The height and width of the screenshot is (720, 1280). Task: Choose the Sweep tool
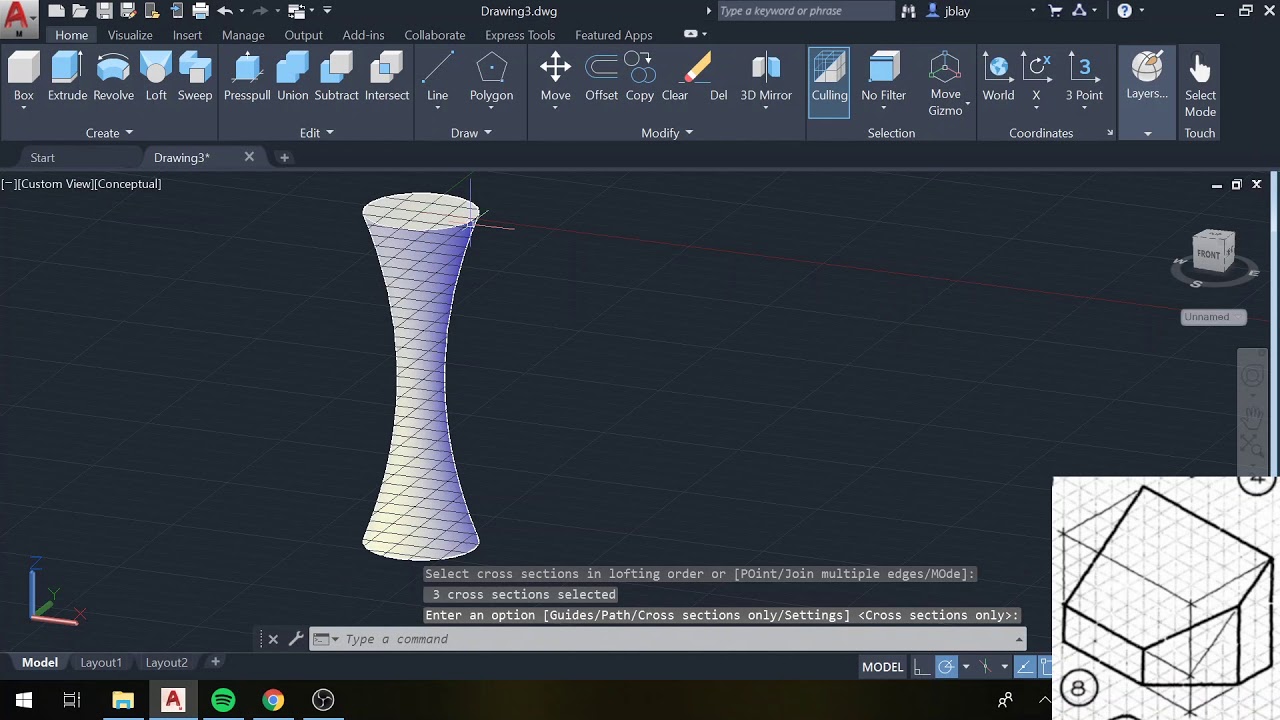click(x=195, y=78)
